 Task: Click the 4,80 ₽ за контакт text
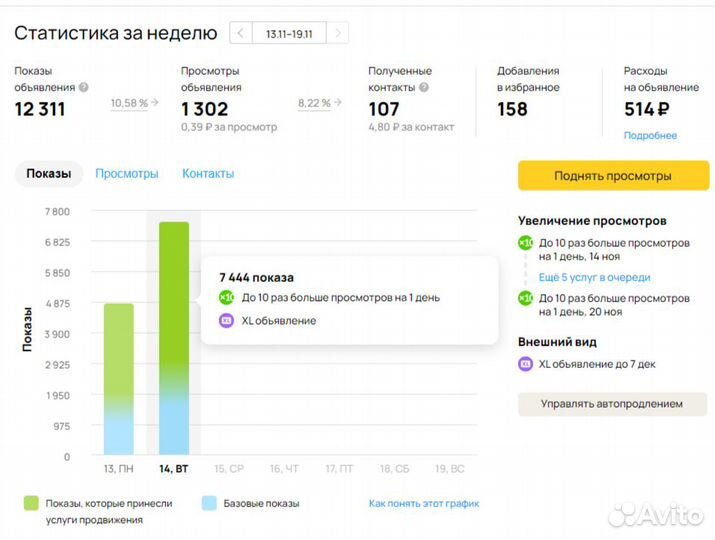[411, 127]
